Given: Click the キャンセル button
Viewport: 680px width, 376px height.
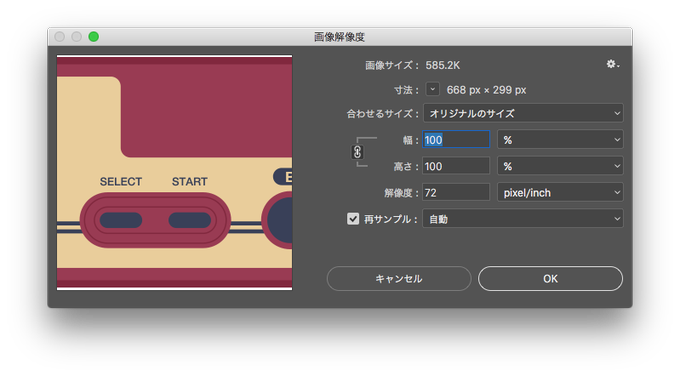Looking at the screenshot, I should click(399, 278).
